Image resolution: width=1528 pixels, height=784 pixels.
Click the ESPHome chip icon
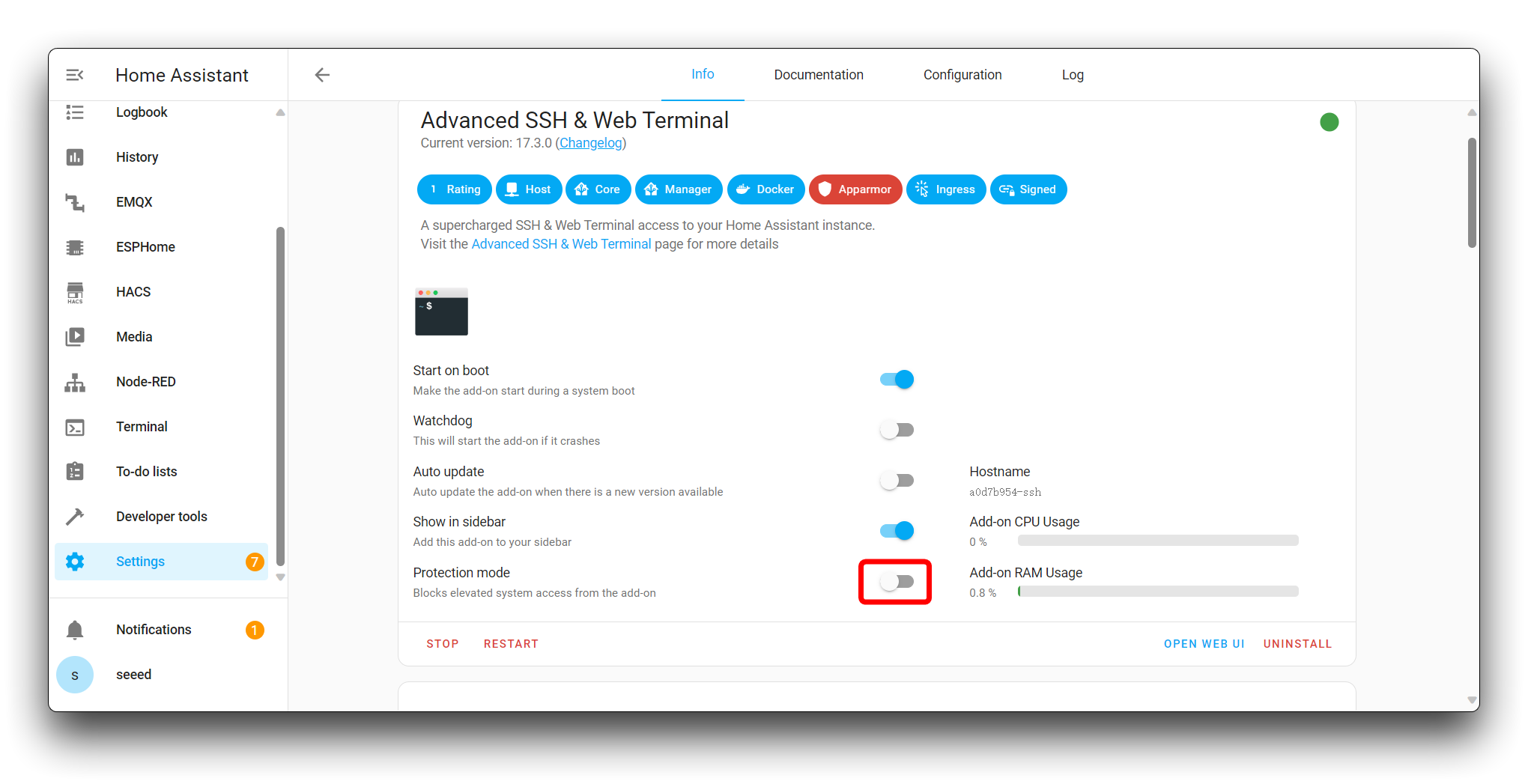point(75,247)
